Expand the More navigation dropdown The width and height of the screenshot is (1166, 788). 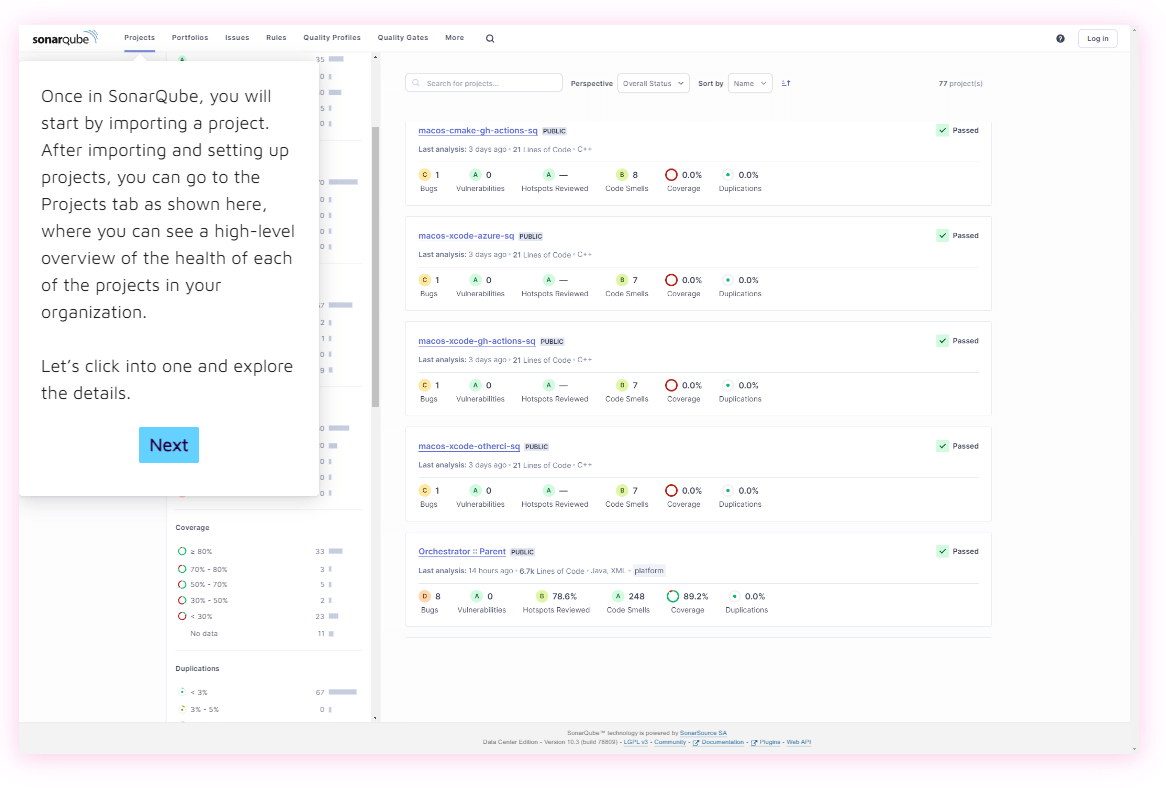[x=454, y=37]
